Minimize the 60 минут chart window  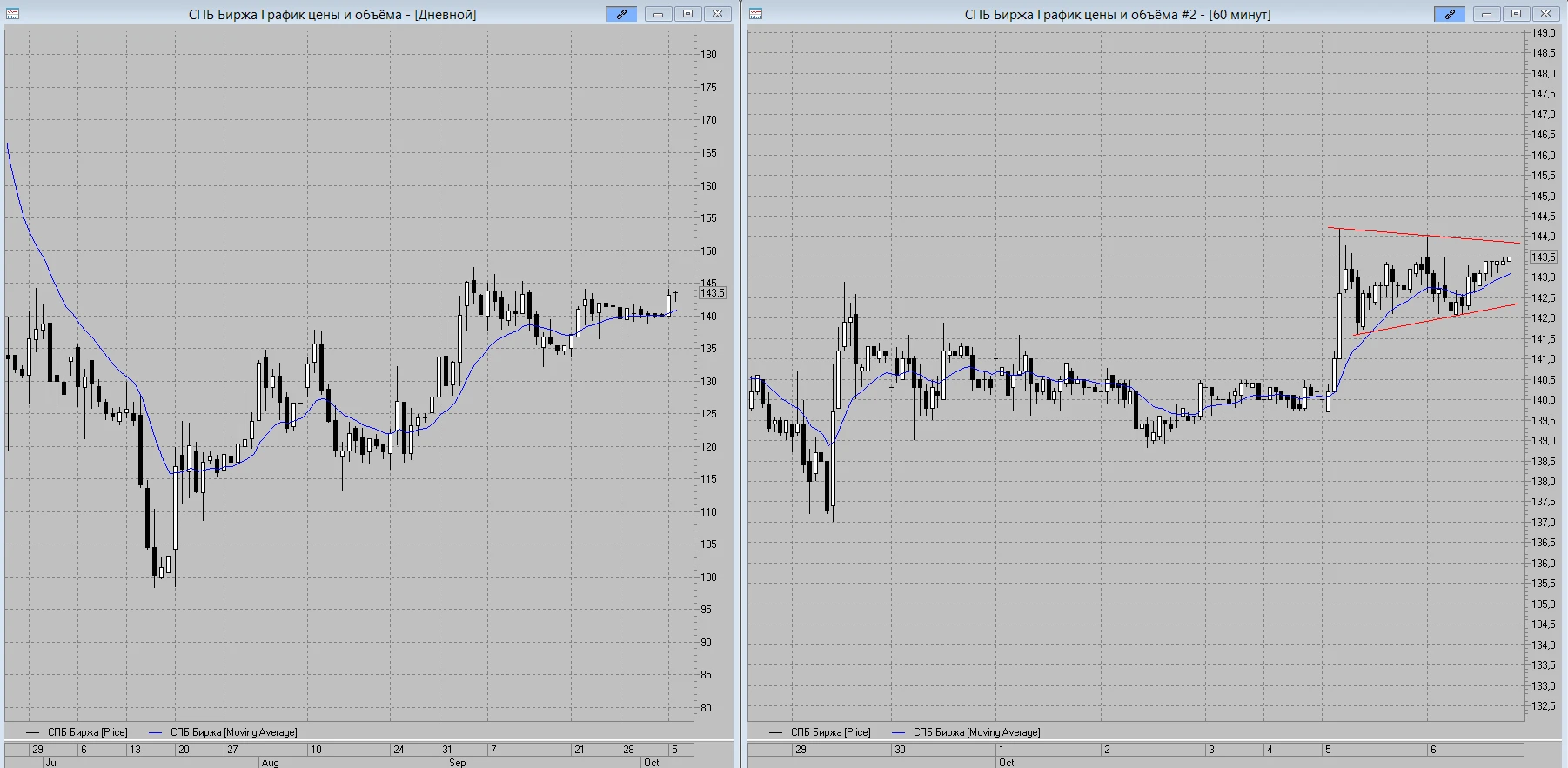click(1486, 14)
